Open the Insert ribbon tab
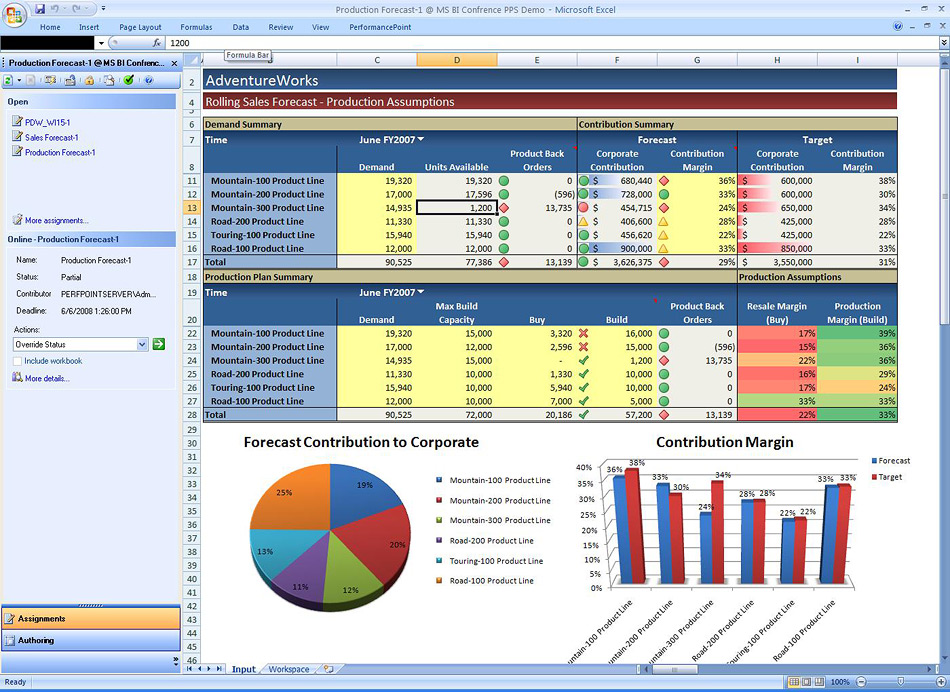Screen dimensions: 950x692 [x=89, y=27]
